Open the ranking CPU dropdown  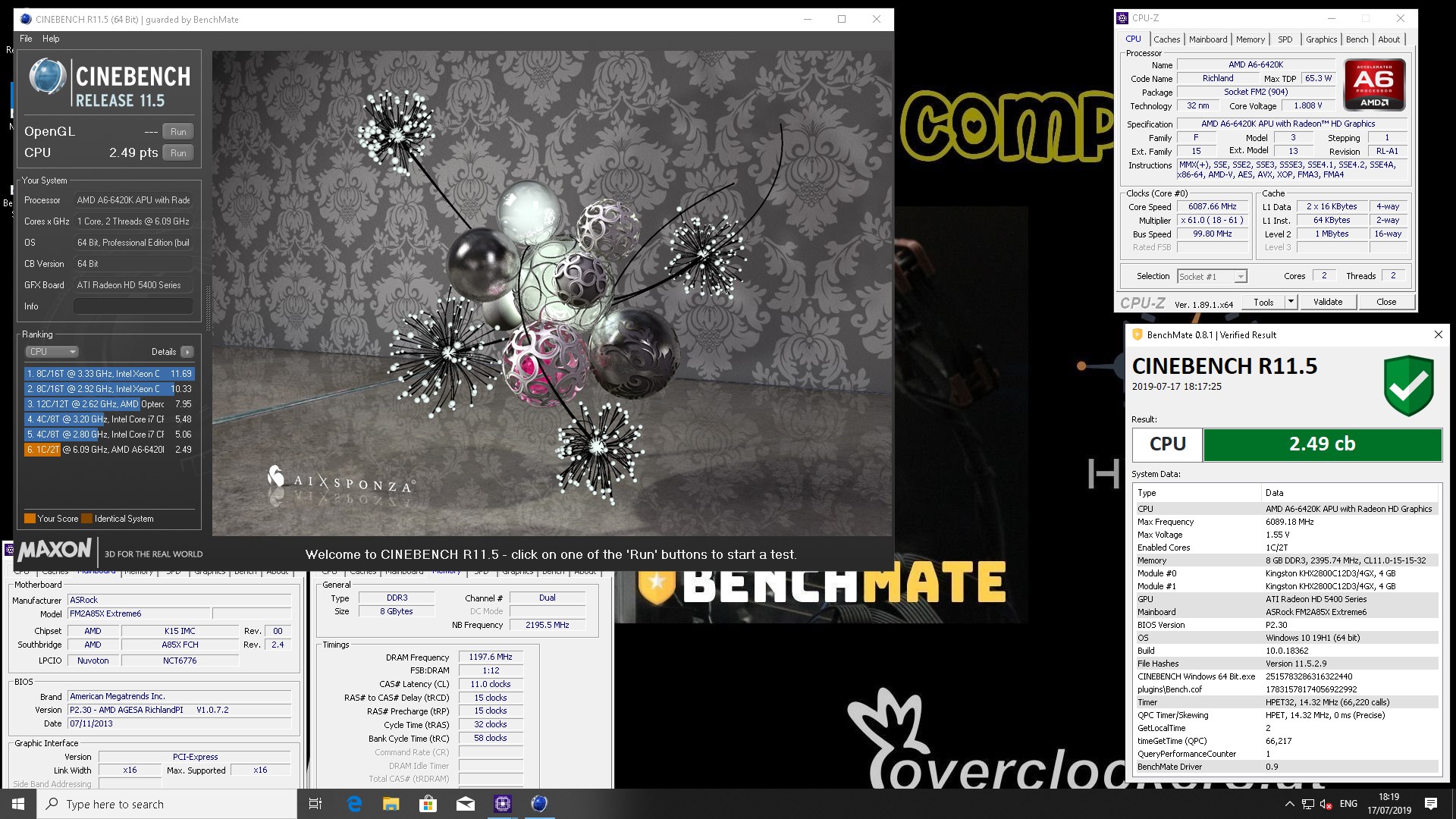[x=52, y=352]
